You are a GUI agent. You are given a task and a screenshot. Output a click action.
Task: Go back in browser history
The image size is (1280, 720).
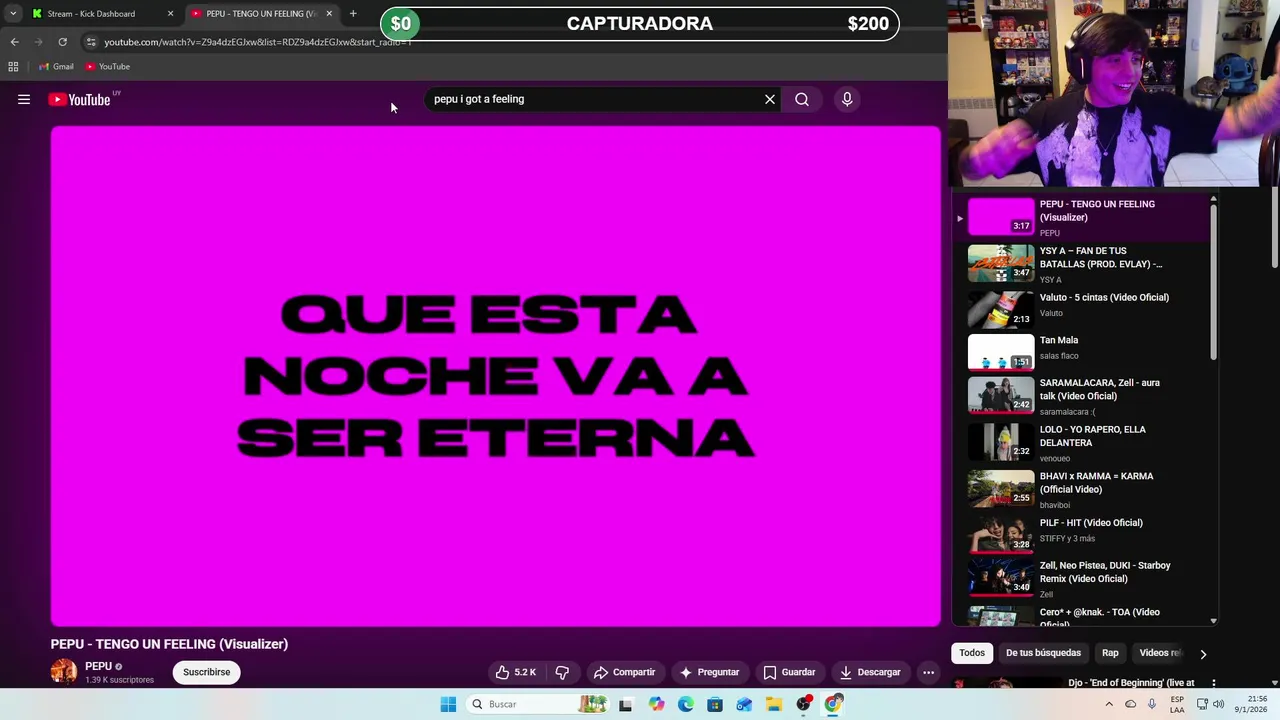(x=14, y=42)
